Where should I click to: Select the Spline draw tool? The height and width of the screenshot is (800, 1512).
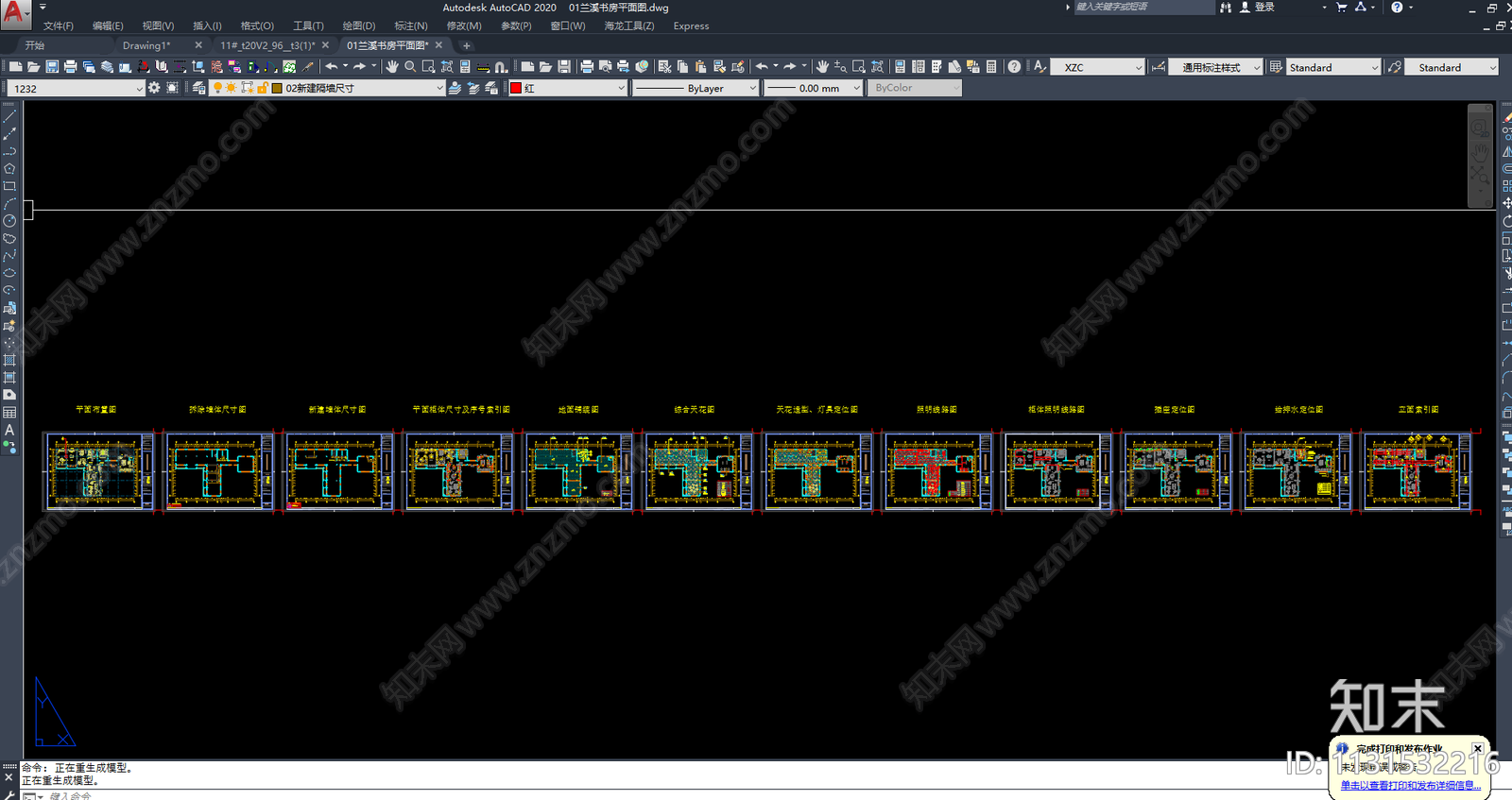9,256
